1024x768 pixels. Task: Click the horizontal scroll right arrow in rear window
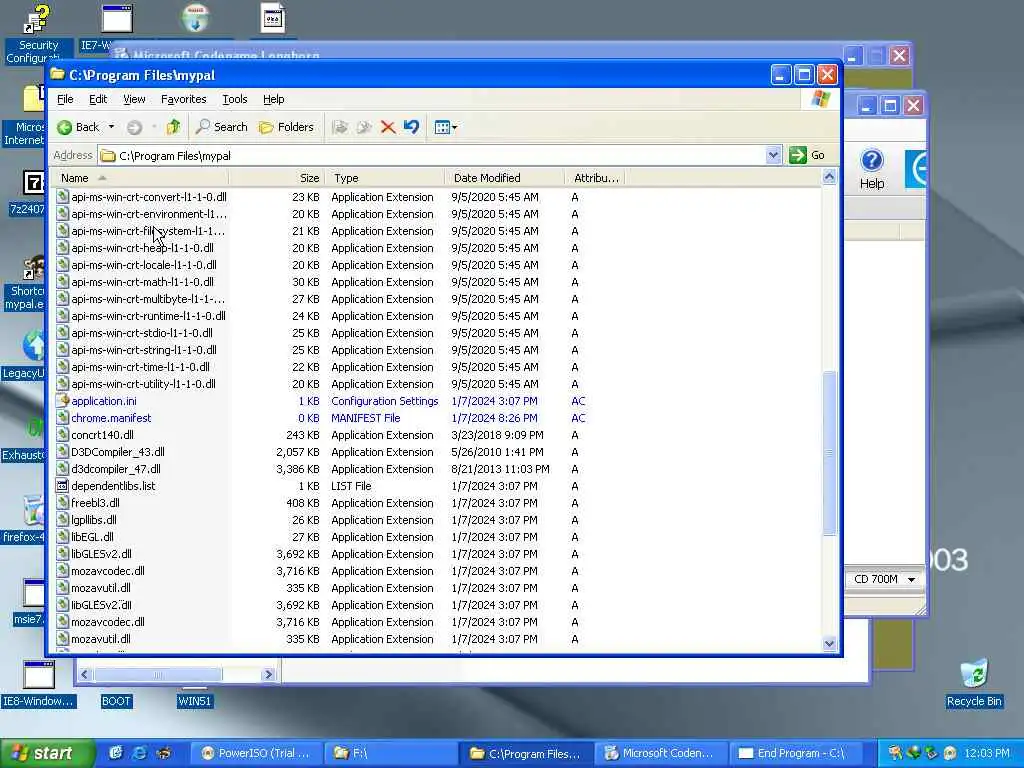coord(268,674)
